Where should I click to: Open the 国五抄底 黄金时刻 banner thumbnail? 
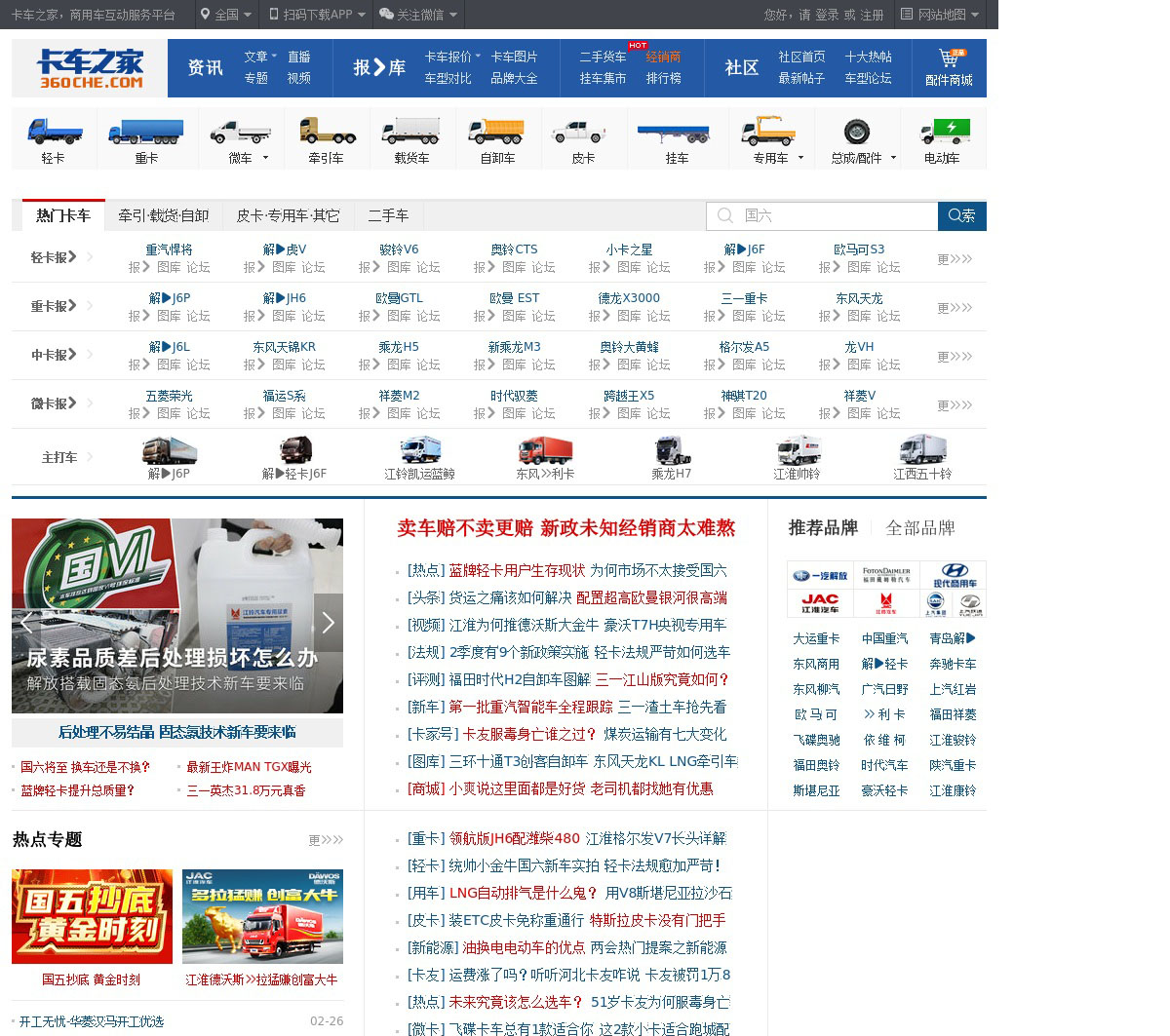[92, 916]
